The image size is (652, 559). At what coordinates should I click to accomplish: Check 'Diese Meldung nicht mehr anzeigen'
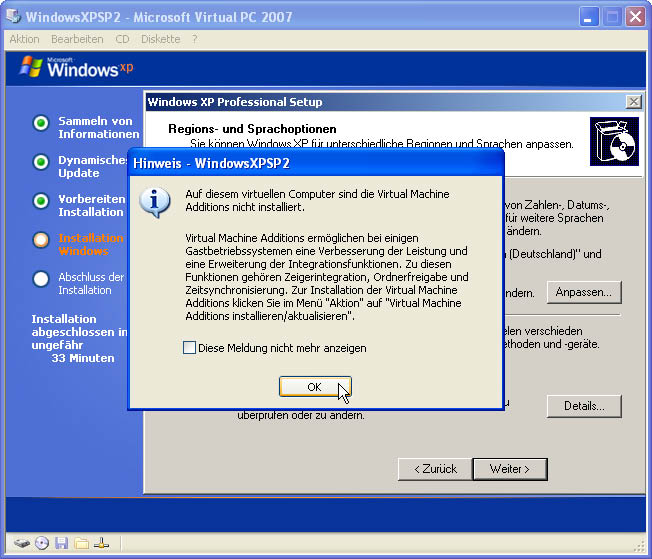pos(189,347)
